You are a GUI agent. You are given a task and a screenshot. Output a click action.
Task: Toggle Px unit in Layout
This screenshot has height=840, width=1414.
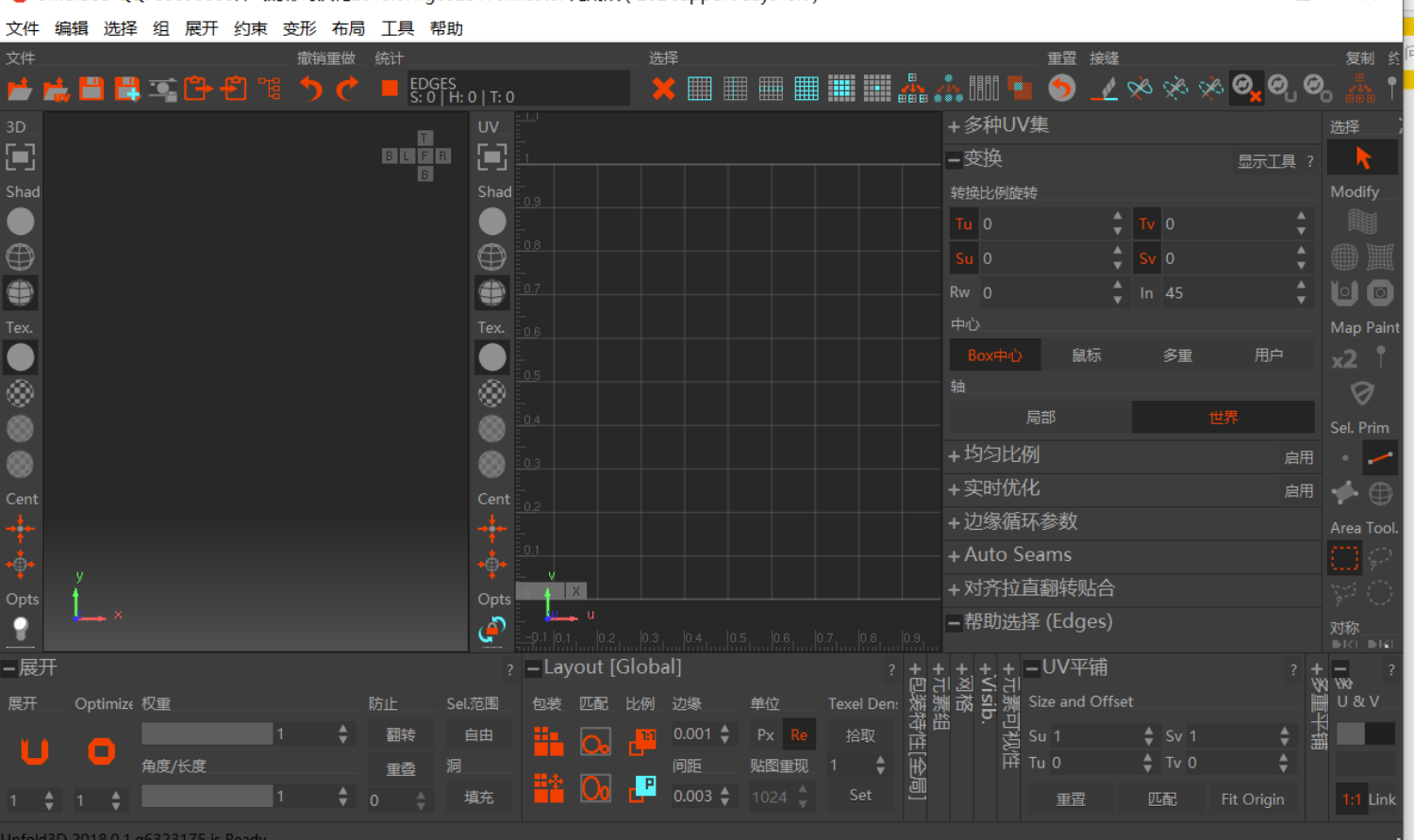(766, 734)
